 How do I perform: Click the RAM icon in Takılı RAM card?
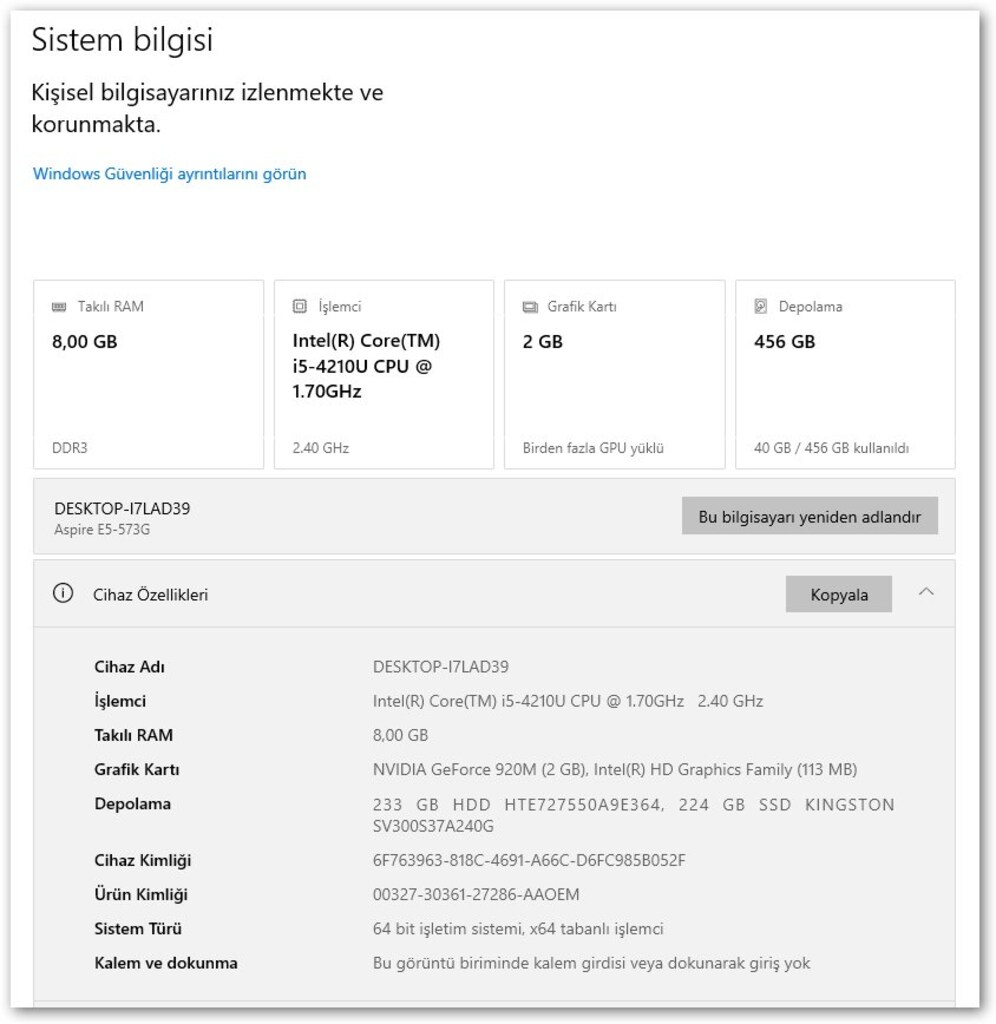pos(59,306)
